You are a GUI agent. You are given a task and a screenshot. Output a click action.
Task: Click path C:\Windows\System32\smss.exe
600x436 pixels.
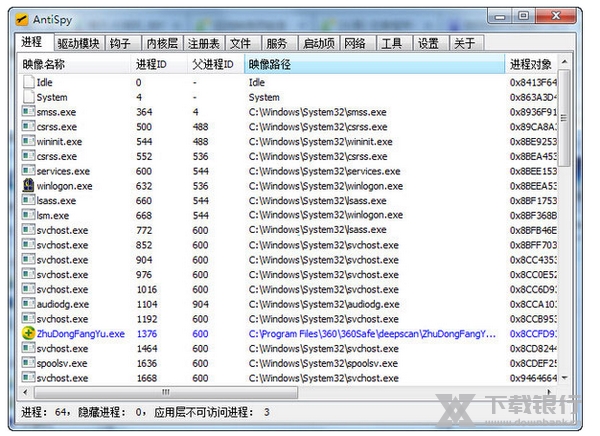point(317,112)
